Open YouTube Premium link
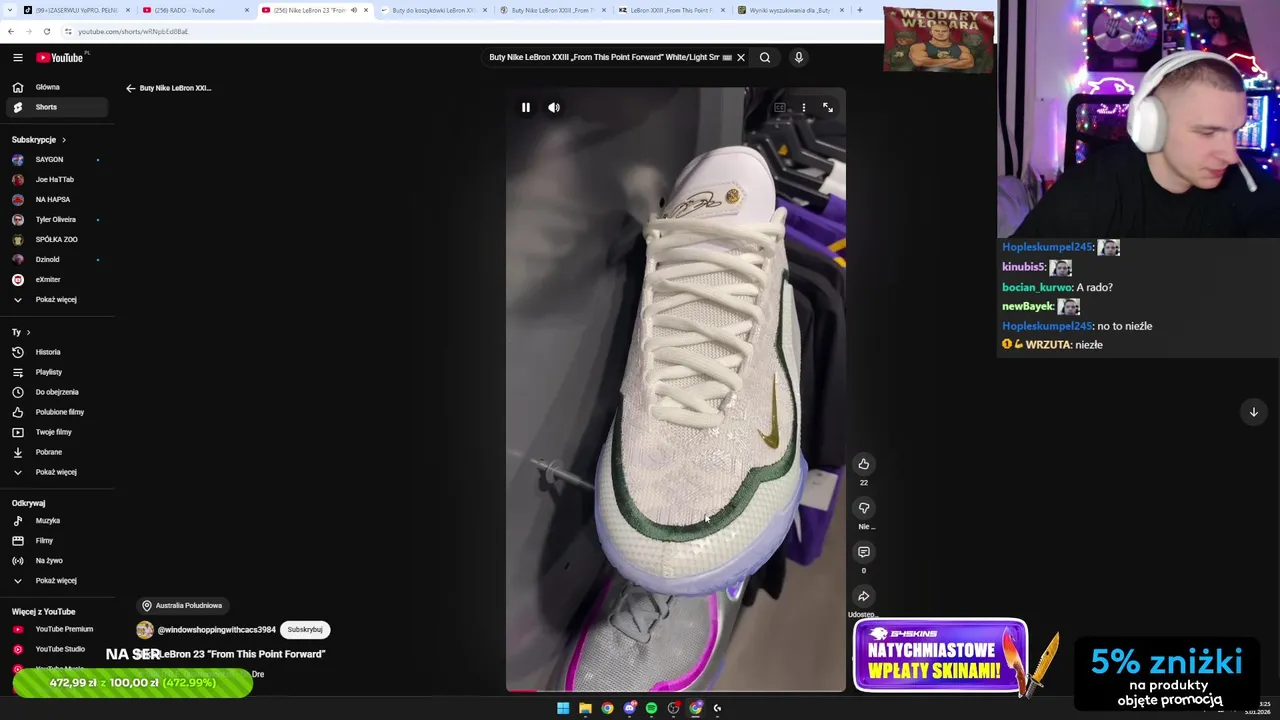1280x720 pixels. [x=58, y=629]
